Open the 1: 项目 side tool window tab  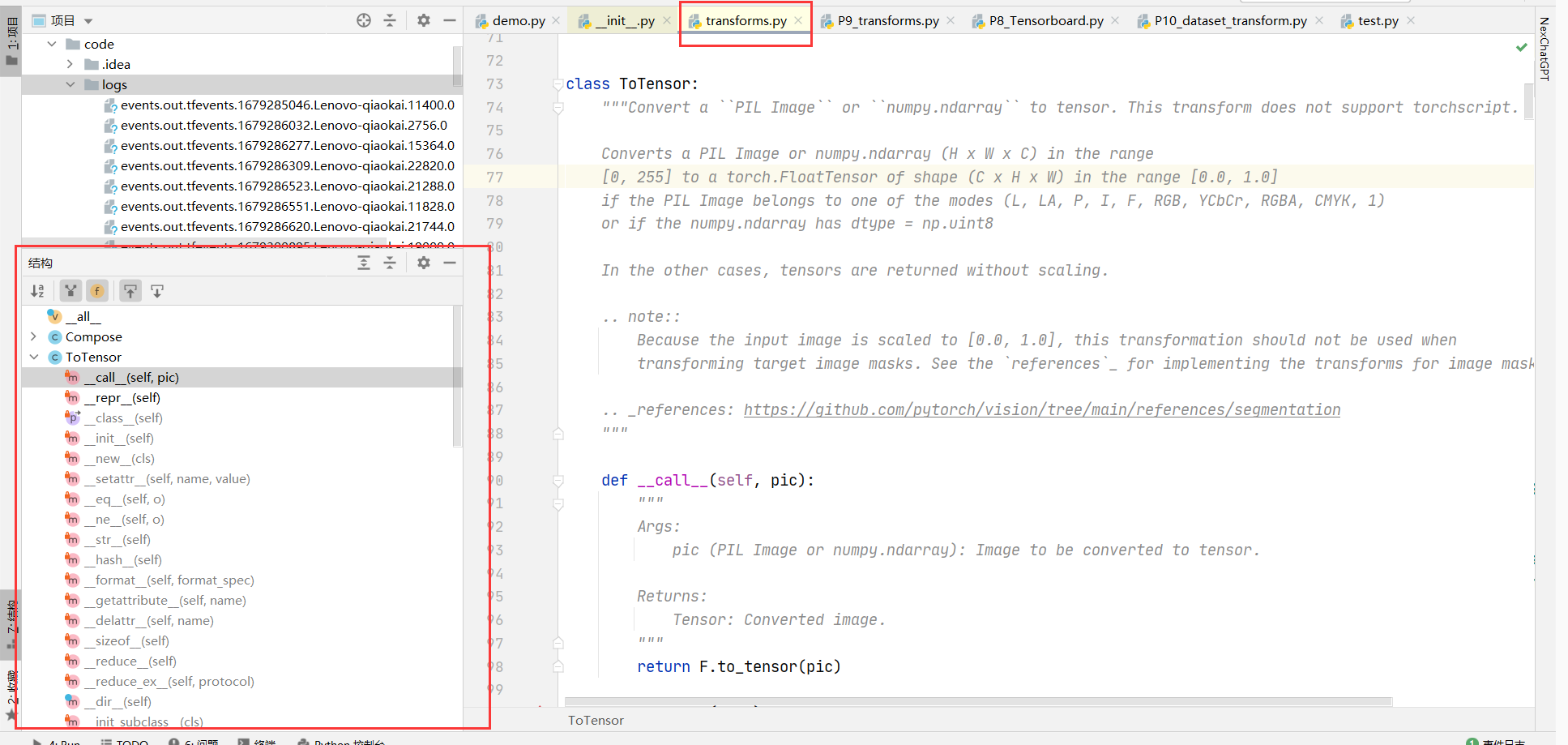[x=11, y=42]
